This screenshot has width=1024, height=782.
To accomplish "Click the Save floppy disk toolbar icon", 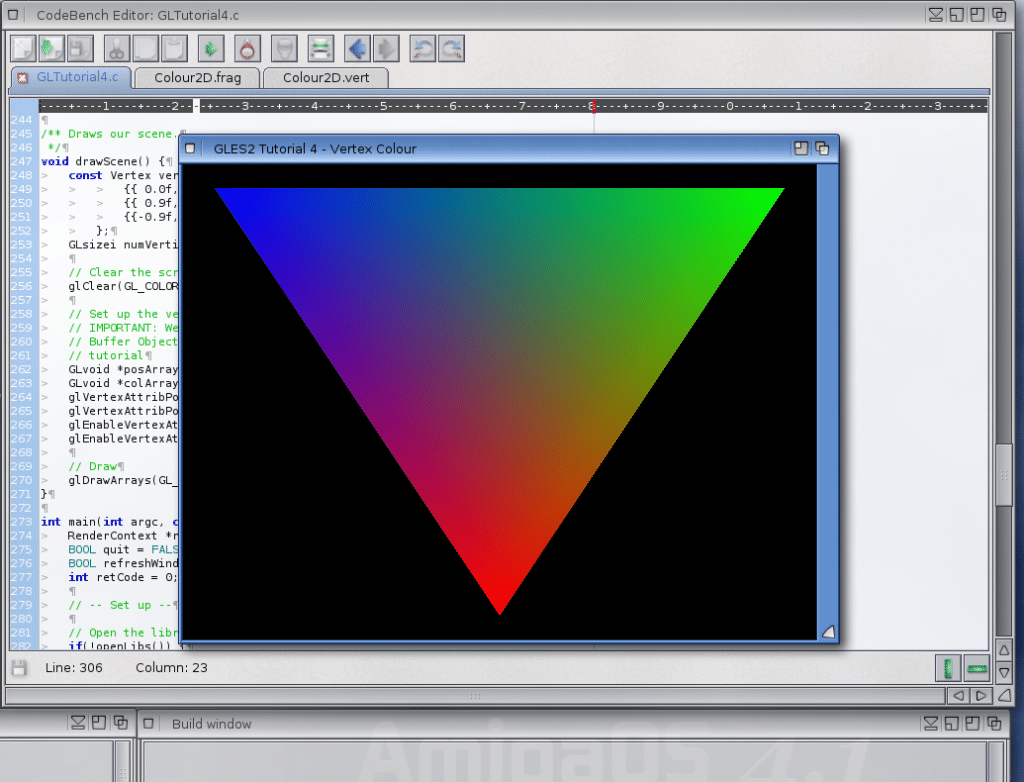I will pyautogui.click(x=80, y=49).
